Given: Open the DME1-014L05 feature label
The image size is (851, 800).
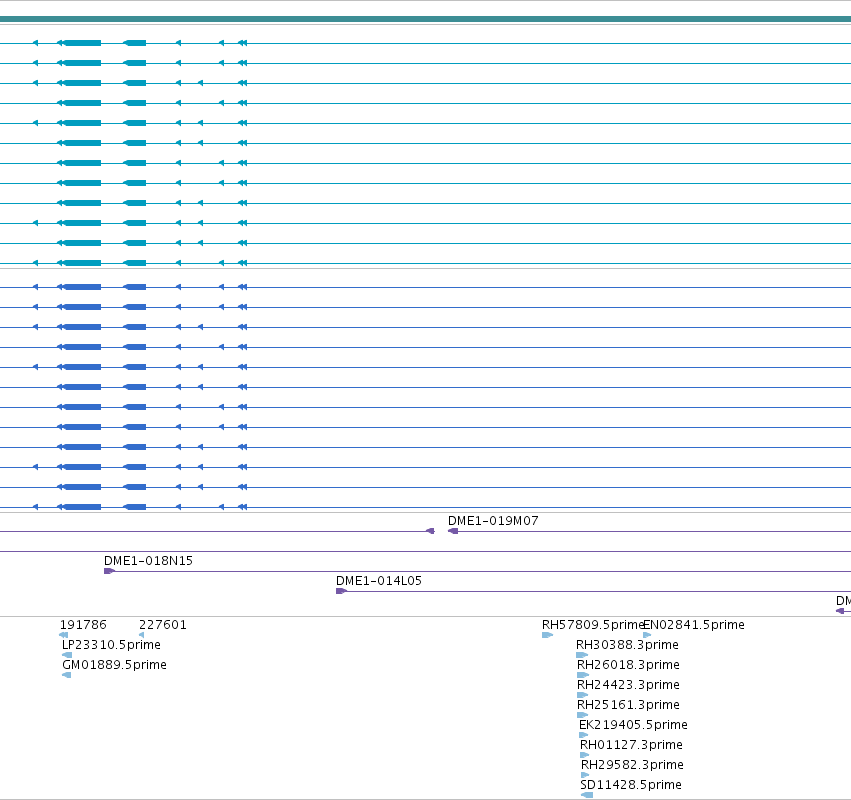Looking at the screenshot, I should click(379, 581).
